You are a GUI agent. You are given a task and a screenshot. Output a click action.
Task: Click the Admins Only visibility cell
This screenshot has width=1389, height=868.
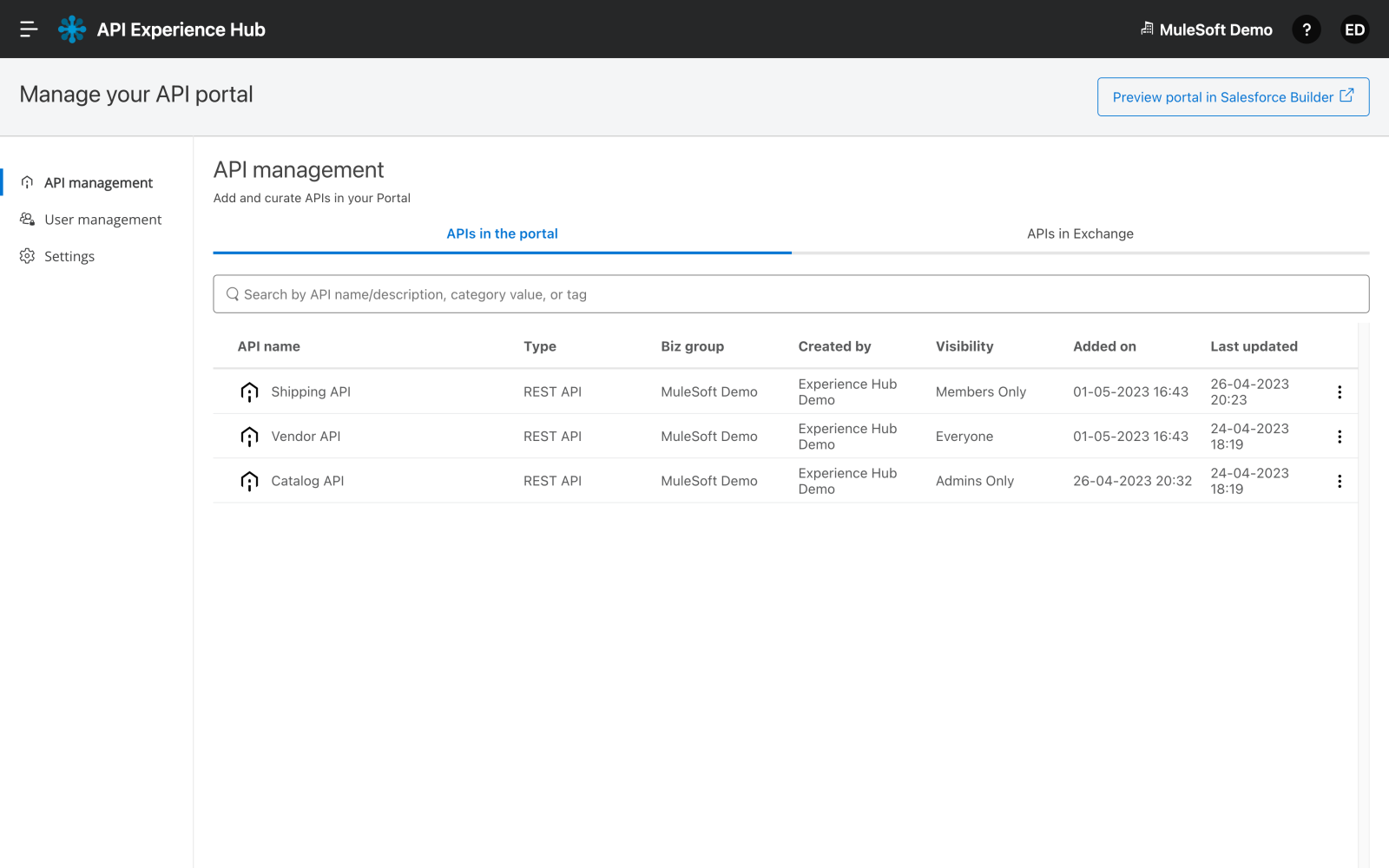tap(975, 481)
